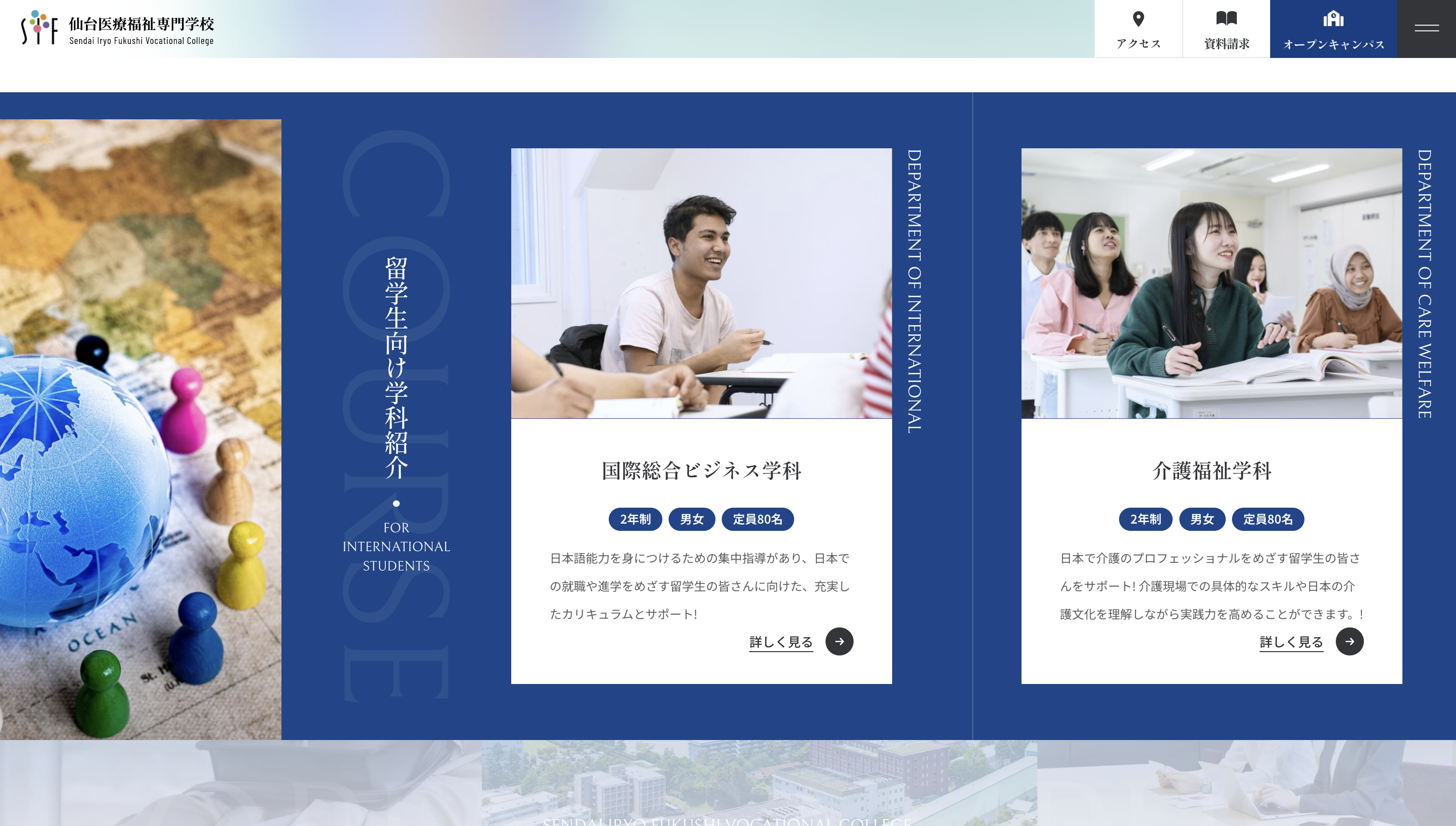
Task: Click the classroom students photo
Action: [1211, 283]
